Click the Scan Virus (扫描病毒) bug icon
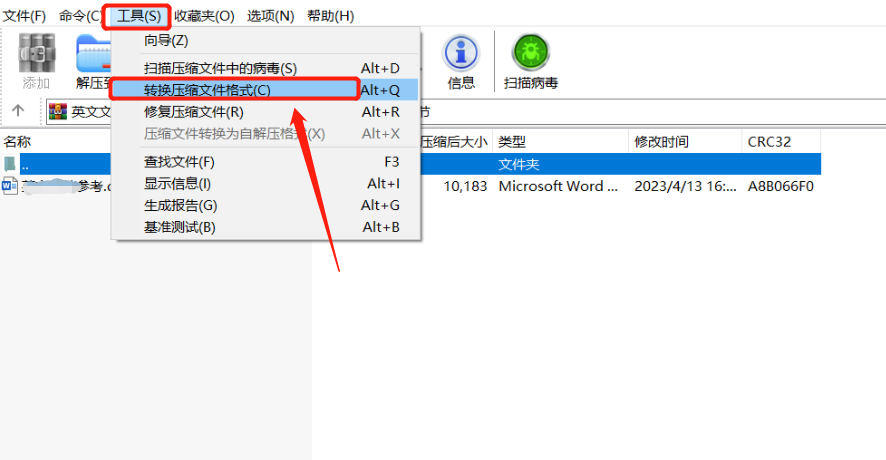 531,53
